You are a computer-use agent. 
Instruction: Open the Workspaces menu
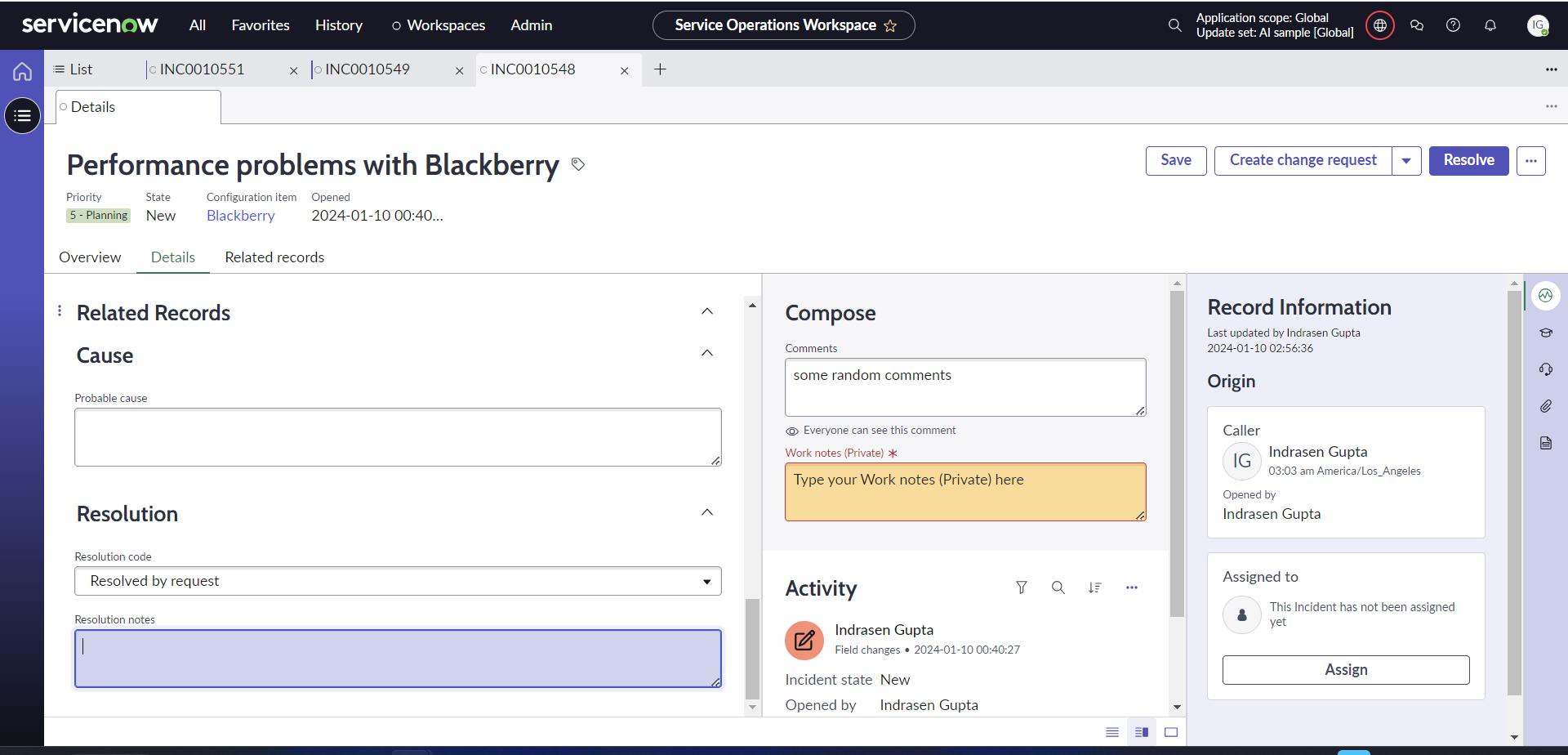tap(439, 25)
